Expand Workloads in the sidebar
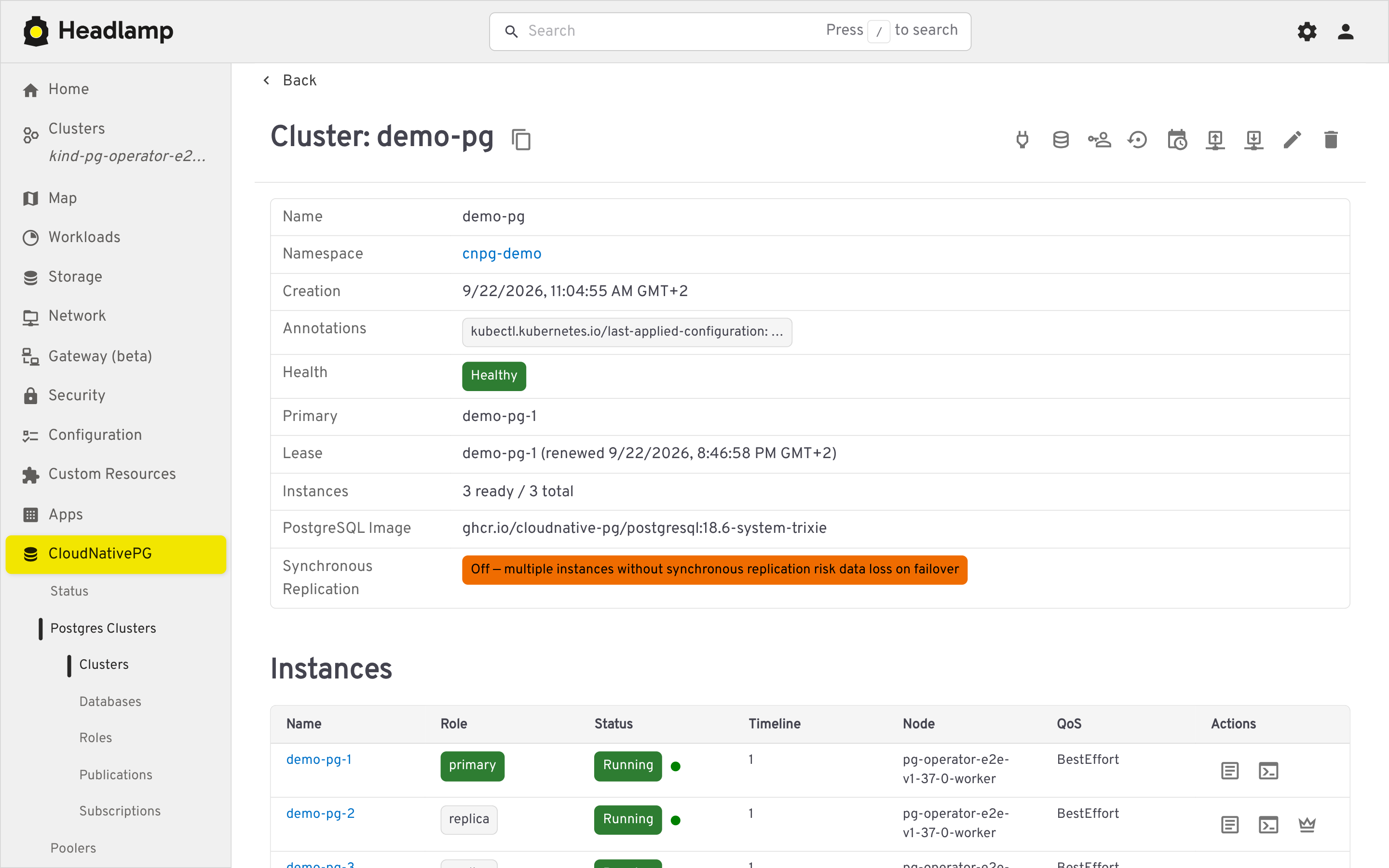This screenshot has width=1389, height=868. pyautogui.click(x=116, y=237)
